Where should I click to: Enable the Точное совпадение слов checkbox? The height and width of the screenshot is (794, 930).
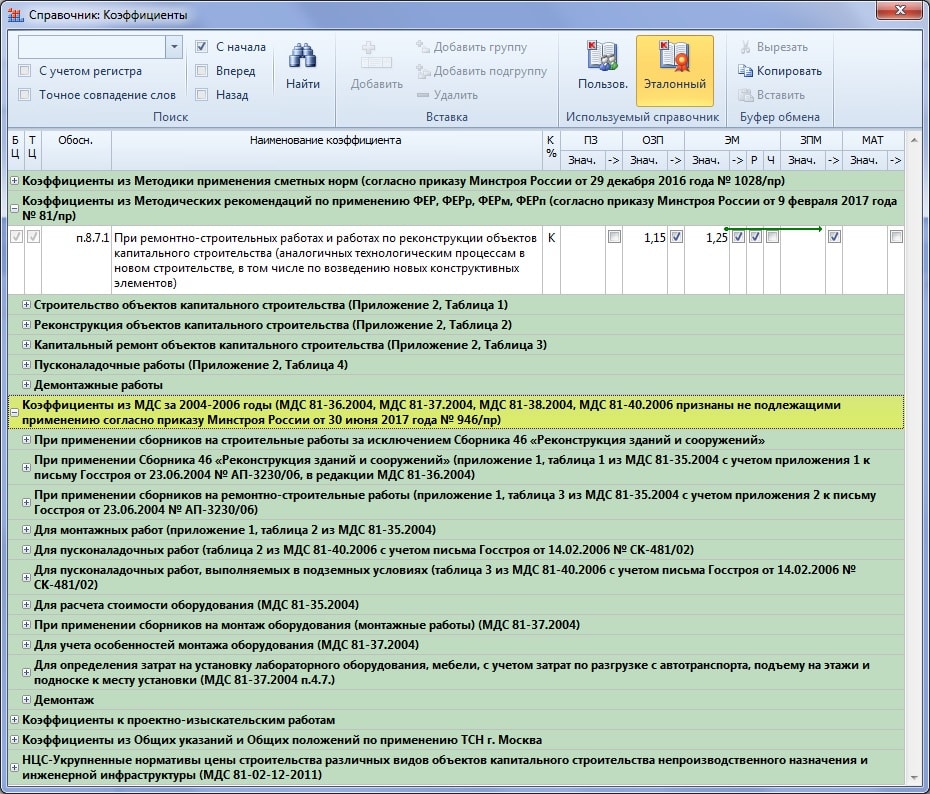[25, 95]
